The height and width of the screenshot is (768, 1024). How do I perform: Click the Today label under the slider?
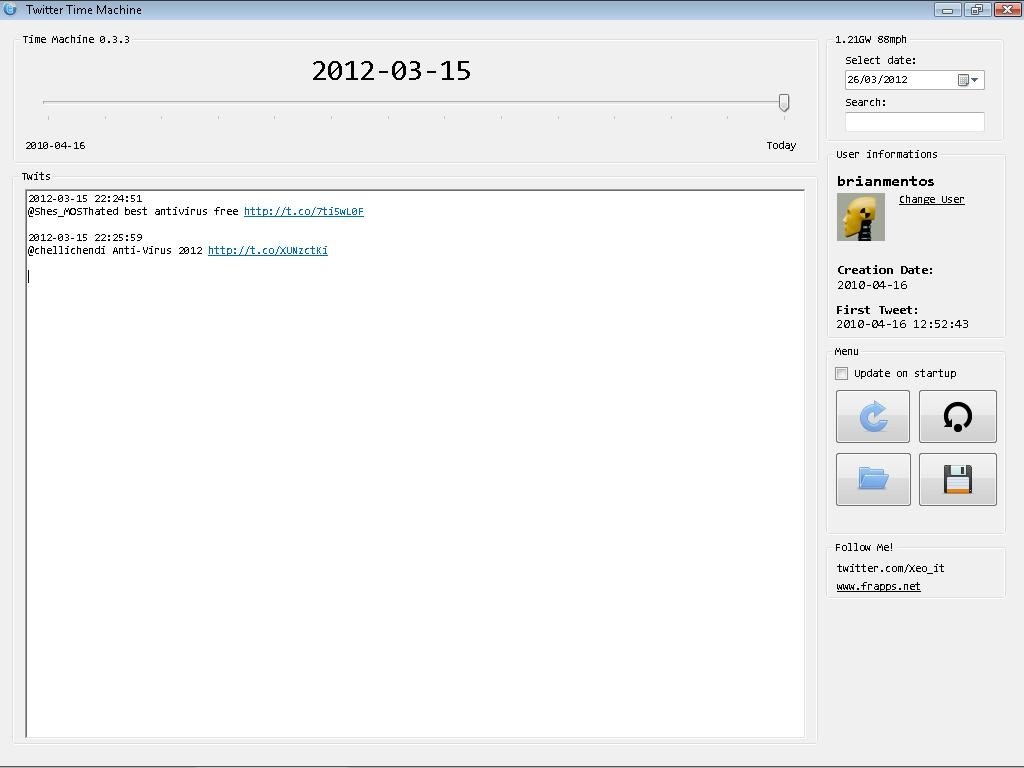(x=781, y=145)
